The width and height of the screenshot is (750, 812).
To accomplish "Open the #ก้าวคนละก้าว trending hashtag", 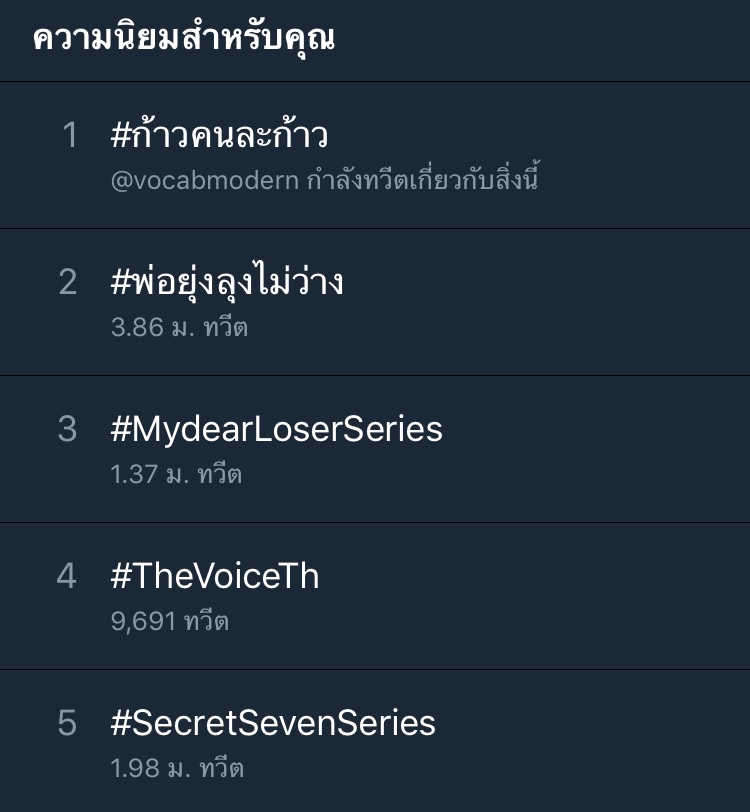I will point(219,136).
